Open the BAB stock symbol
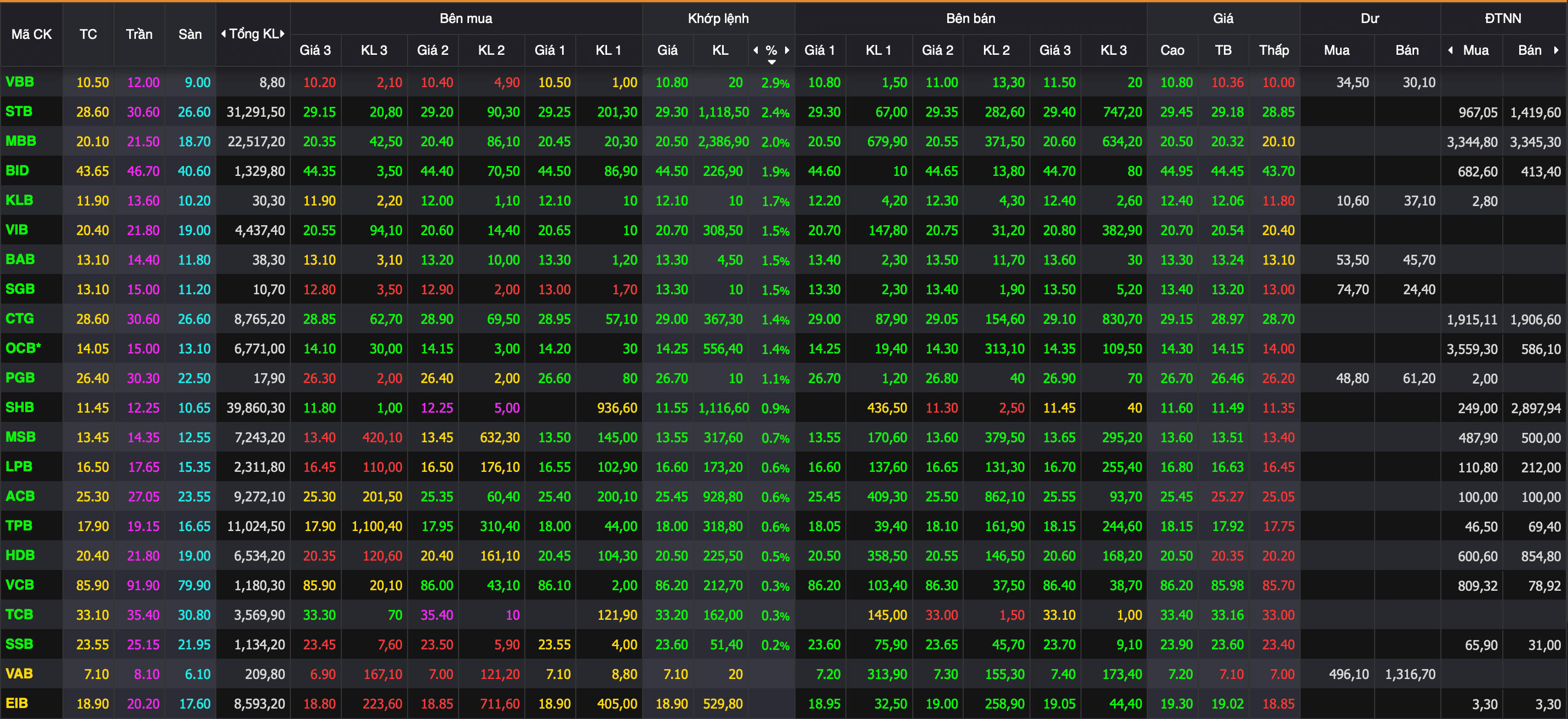This screenshot has height=719, width=1568. click(20, 259)
